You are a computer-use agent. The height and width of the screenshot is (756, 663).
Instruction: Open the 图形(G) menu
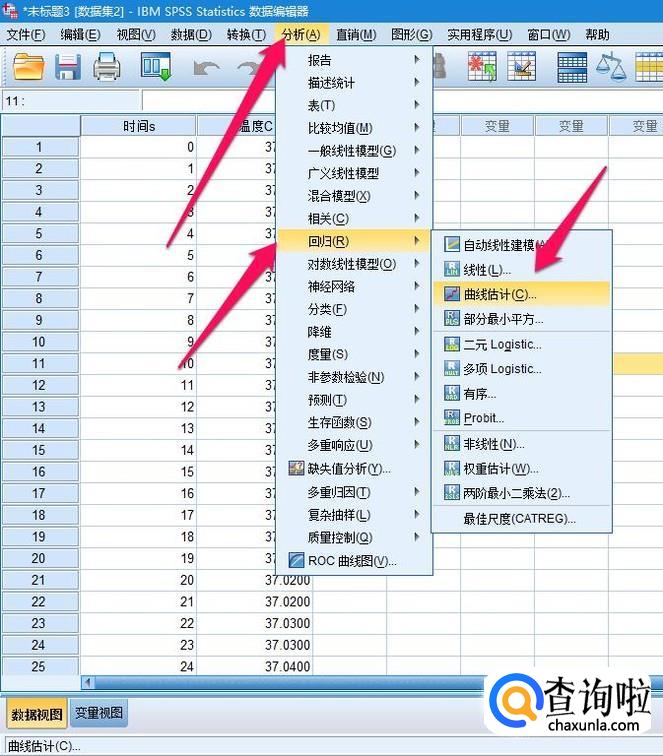[411, 35]
